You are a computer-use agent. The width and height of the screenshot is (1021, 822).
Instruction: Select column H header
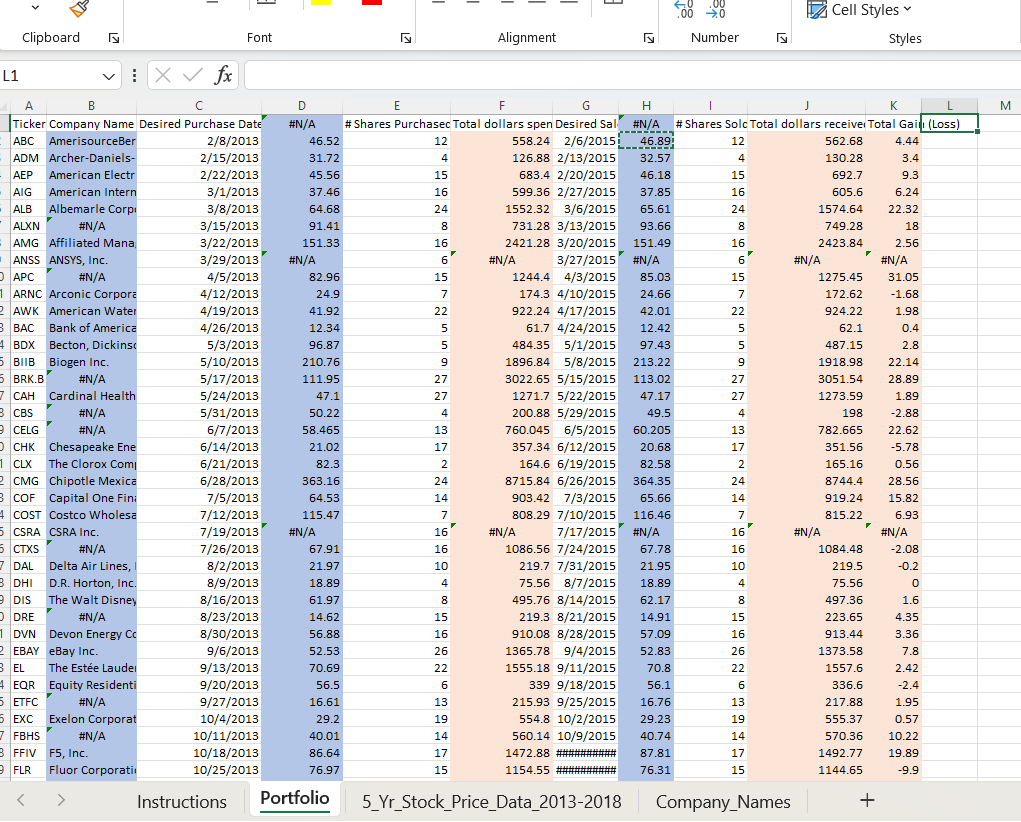(x=646, y=106)
